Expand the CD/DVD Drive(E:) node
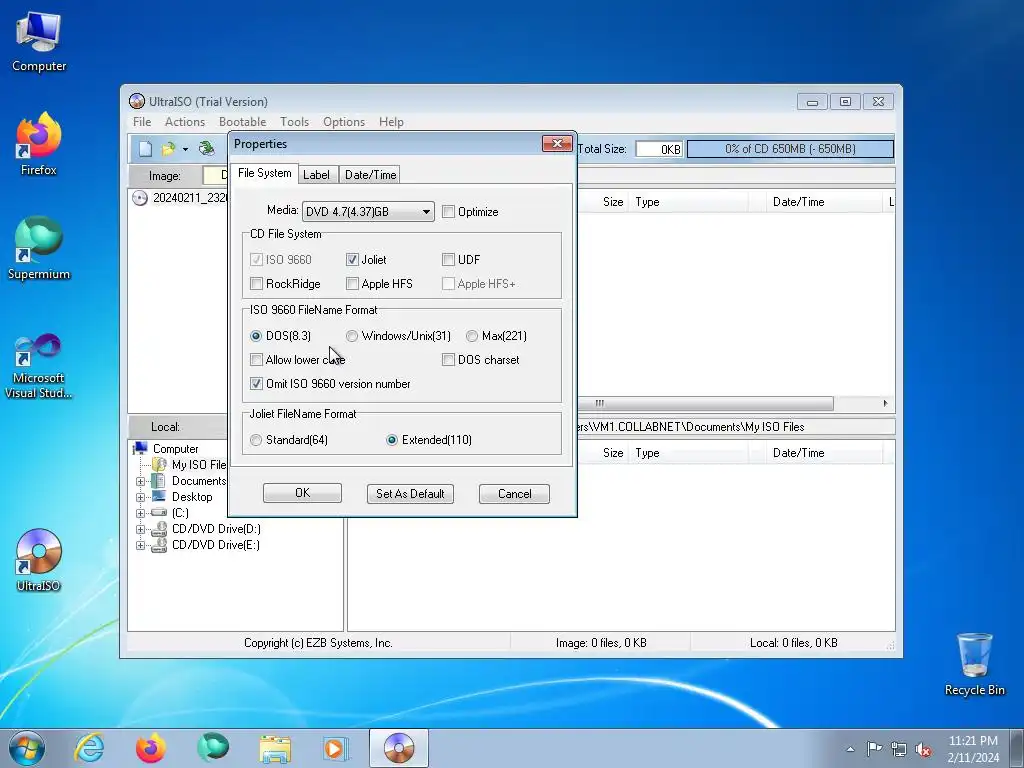This screenshot has height=768, width=1024. point(140,545)
